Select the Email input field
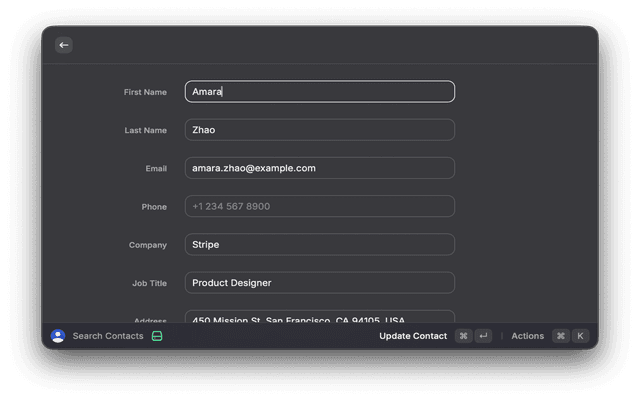640x400 pixels. tap(320, 168)
